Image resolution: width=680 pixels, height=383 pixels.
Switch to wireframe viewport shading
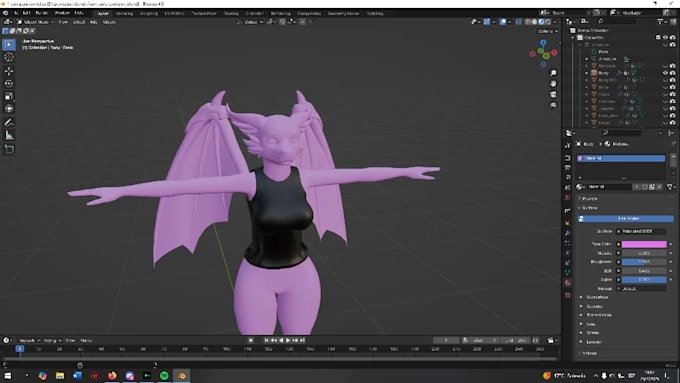528,22
